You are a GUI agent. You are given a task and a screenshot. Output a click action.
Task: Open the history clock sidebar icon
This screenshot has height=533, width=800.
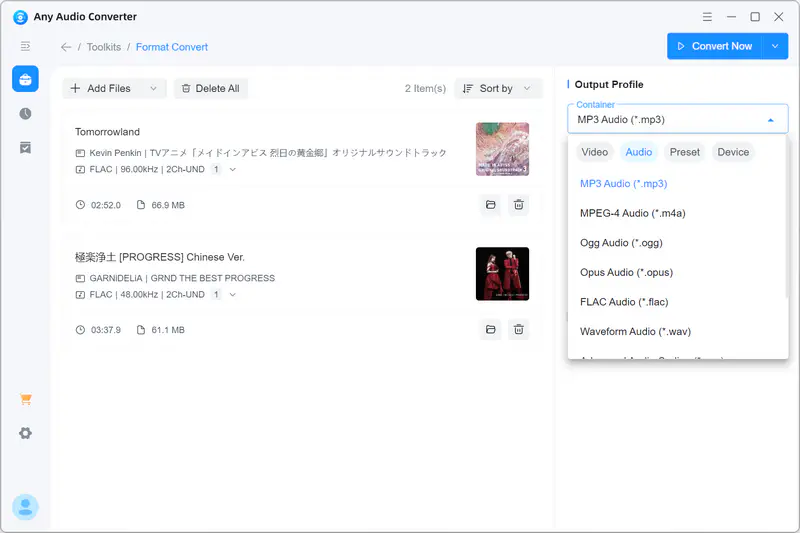point(26,114)
